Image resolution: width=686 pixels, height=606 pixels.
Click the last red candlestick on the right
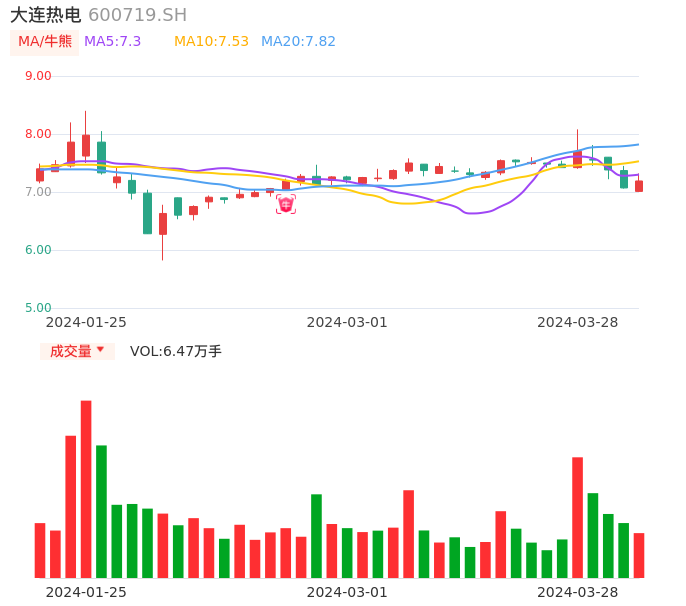point(639,186)
